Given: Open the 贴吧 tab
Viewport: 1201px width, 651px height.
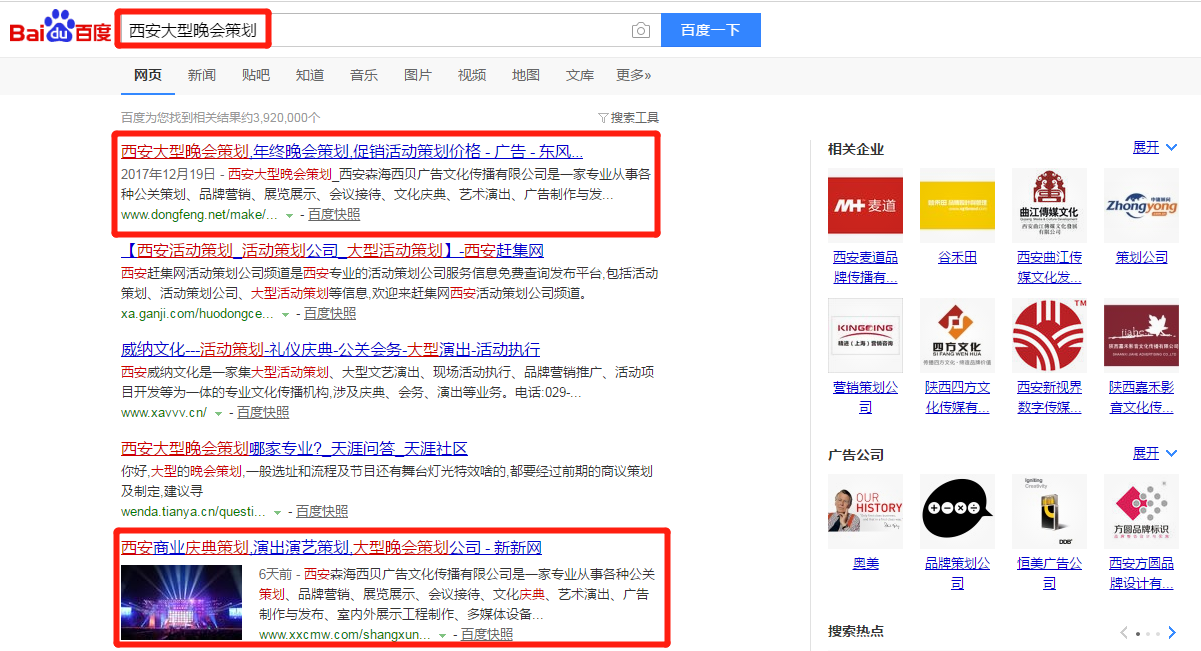Looking at the screenshot, I should click(256, 75).
